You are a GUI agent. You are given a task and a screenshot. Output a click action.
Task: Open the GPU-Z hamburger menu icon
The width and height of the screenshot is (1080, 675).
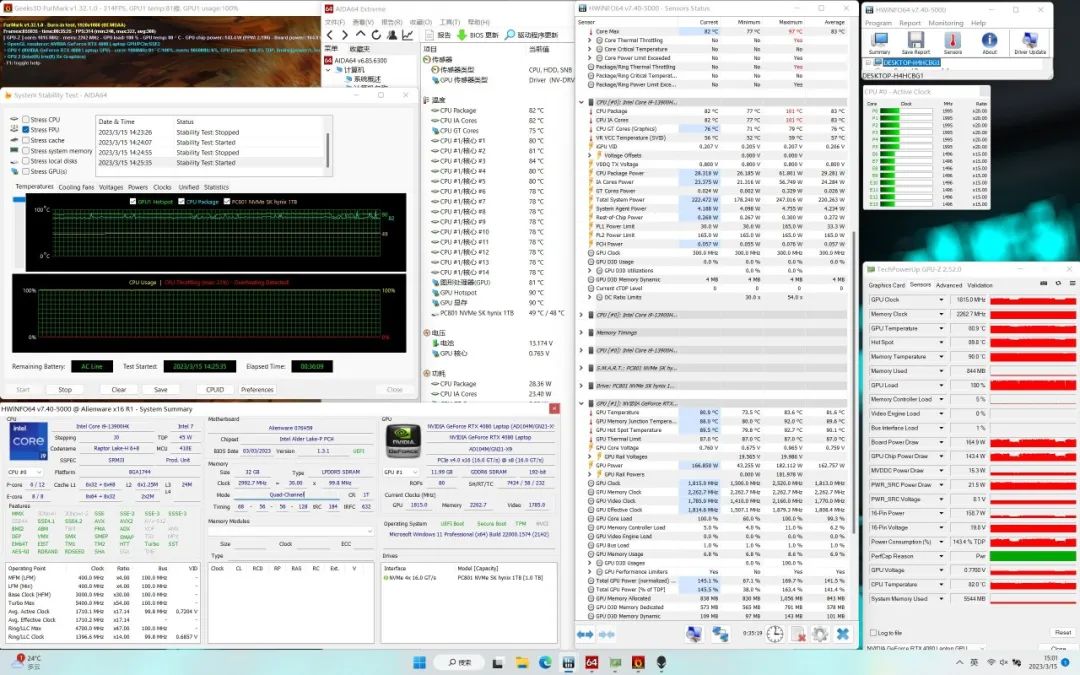click(x=1072, y=284)
